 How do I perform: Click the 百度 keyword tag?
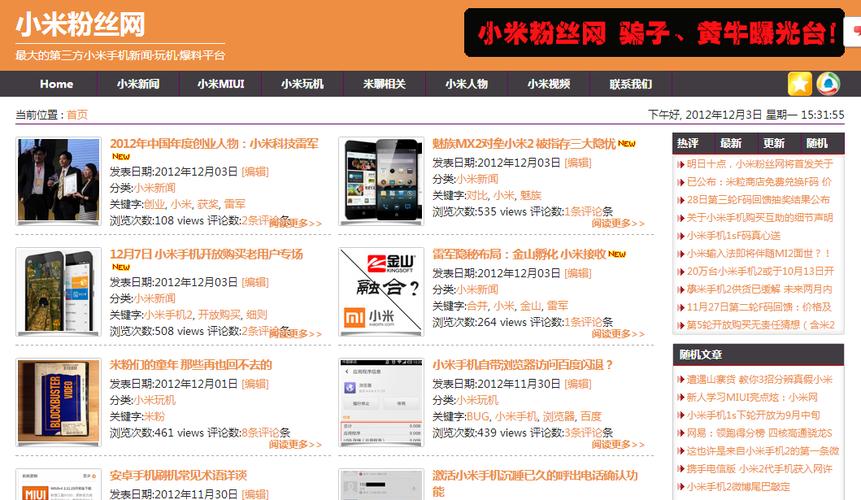[x=590, y=416]
